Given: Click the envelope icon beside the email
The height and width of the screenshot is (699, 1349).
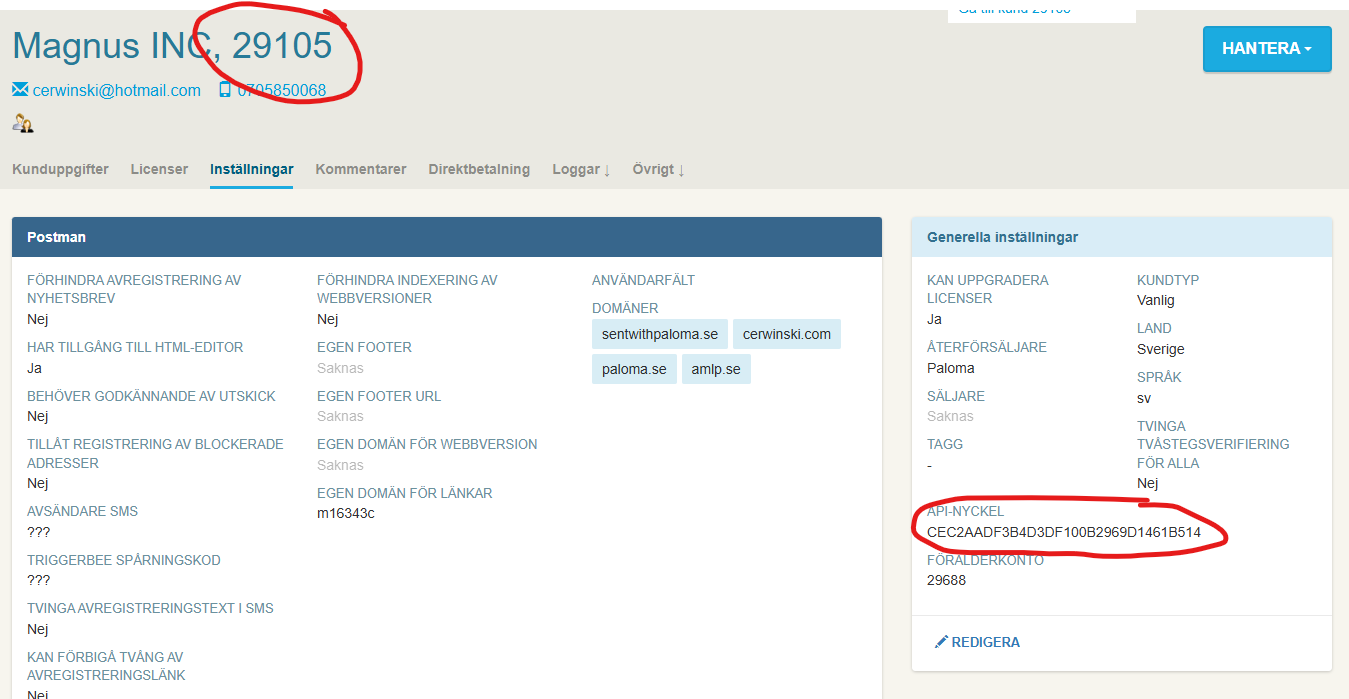Looking at the screenshot, I should pos(20,90).
